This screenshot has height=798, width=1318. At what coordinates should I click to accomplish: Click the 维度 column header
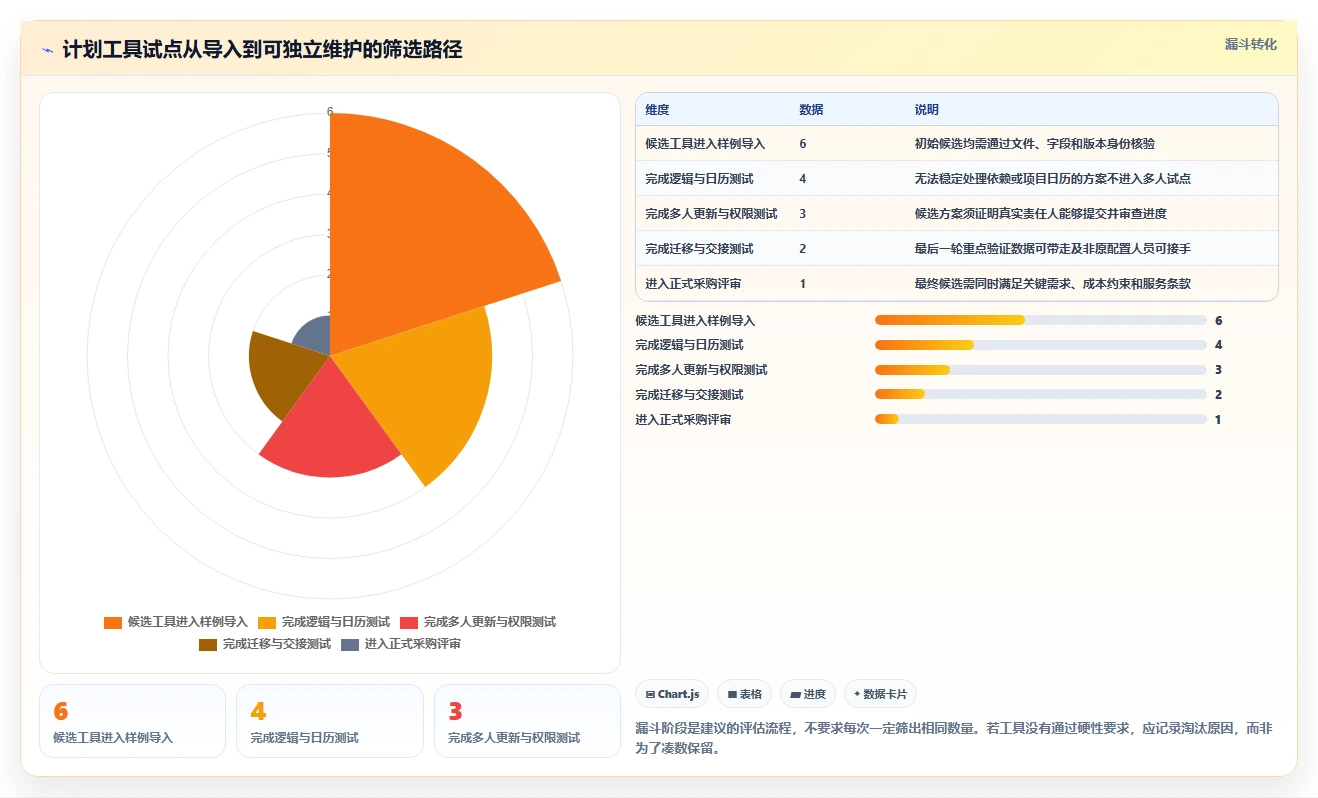pyautogui.click(x=658, y=110)
